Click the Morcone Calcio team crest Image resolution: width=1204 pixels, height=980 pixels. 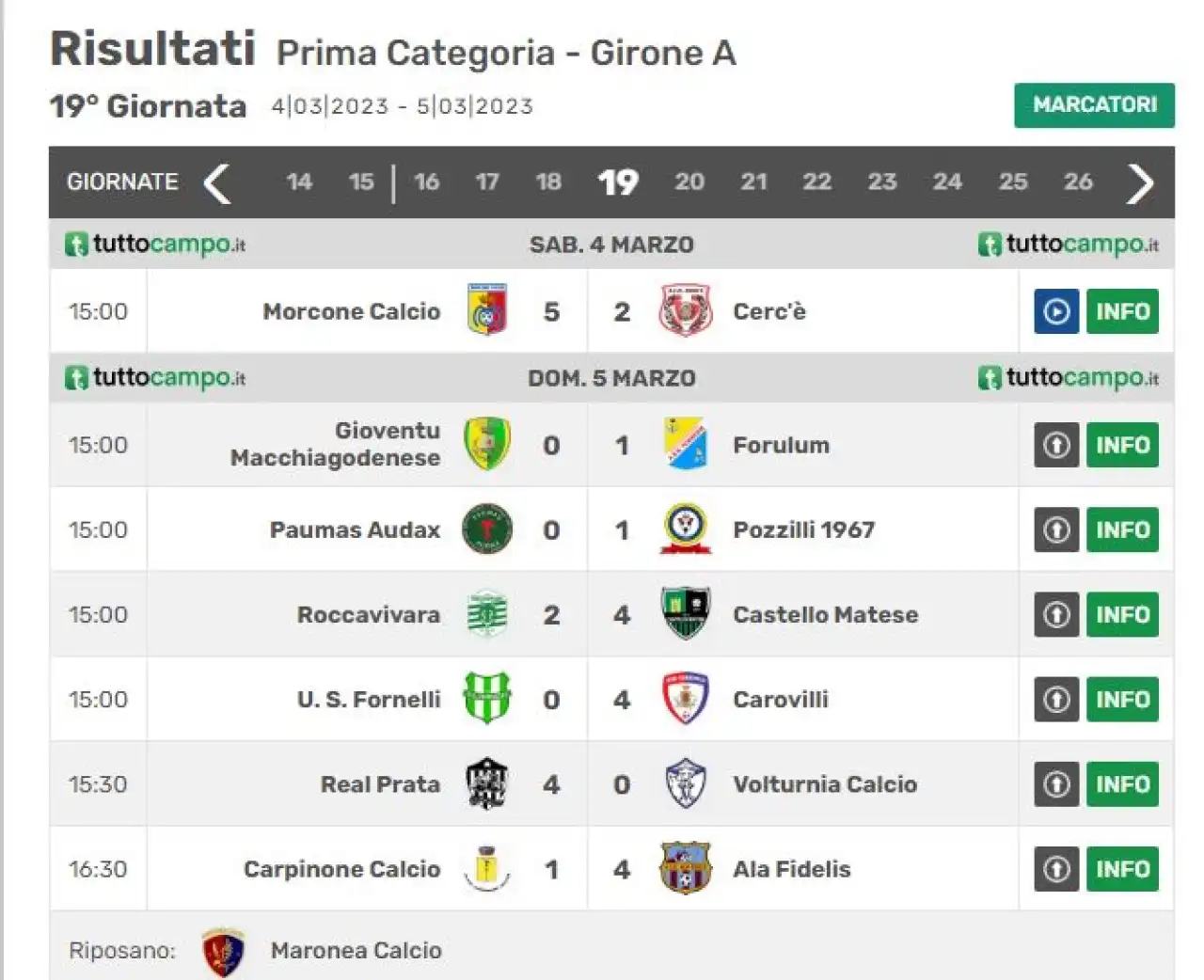(x=487, y=310)
